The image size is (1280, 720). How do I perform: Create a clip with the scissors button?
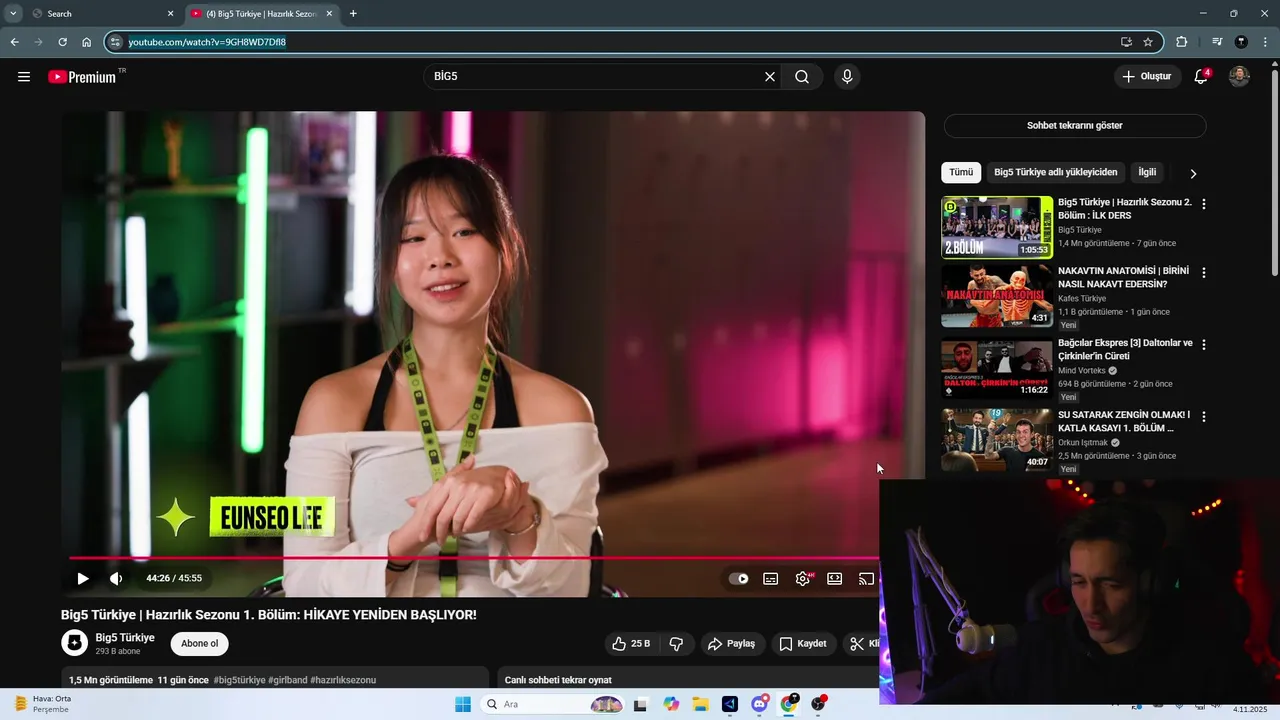863,644
